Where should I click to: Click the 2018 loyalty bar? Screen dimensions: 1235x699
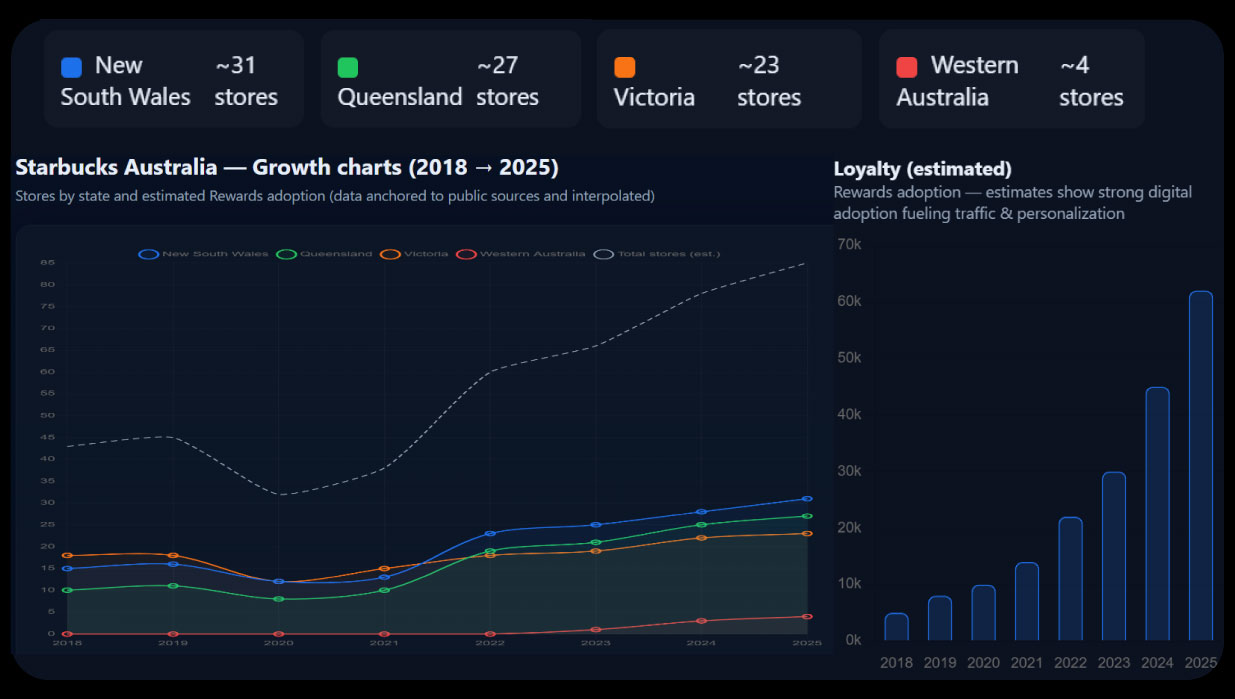click(896, 626)
